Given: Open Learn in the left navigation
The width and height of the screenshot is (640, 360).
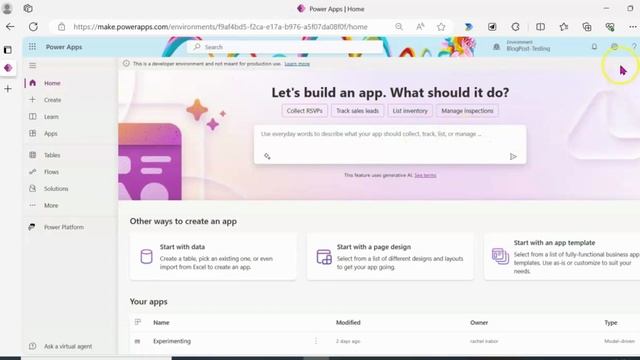Looking at the screenshot, I should [51, 117].
